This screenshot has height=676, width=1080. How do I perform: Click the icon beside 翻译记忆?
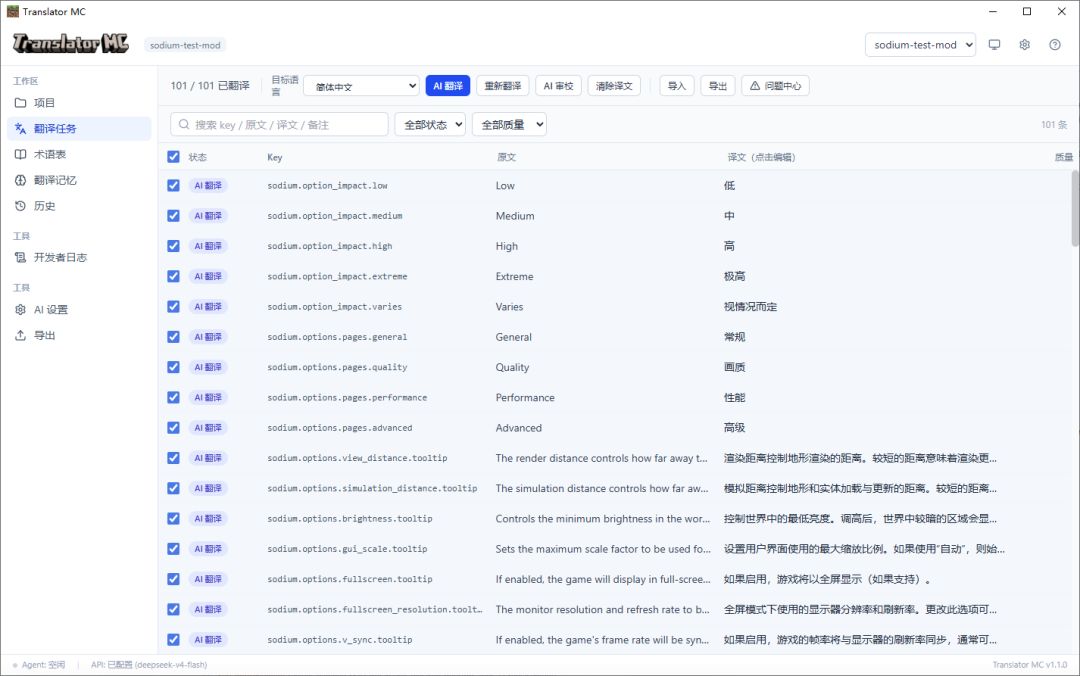pos(21,181)
